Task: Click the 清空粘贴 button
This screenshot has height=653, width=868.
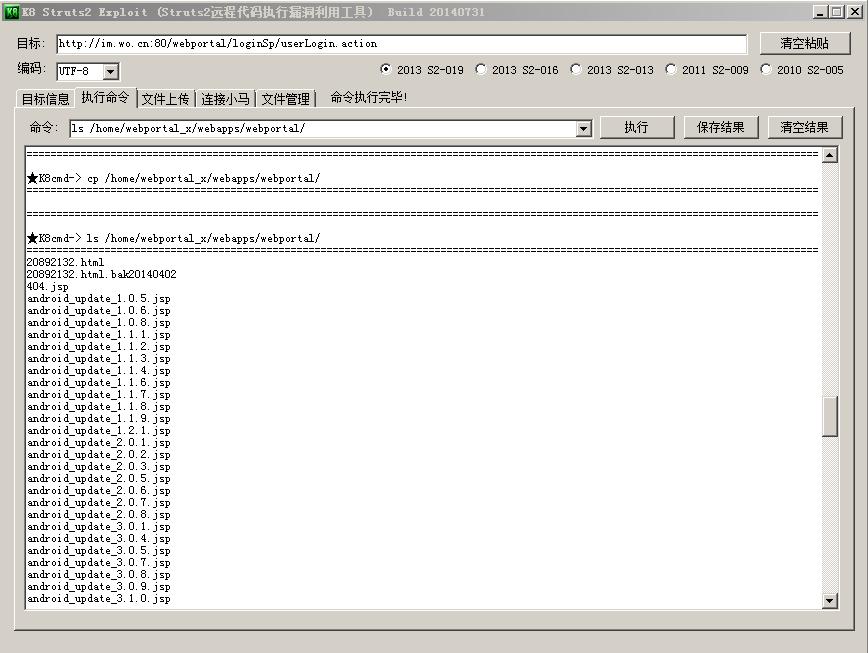Action: click(804, 43)
